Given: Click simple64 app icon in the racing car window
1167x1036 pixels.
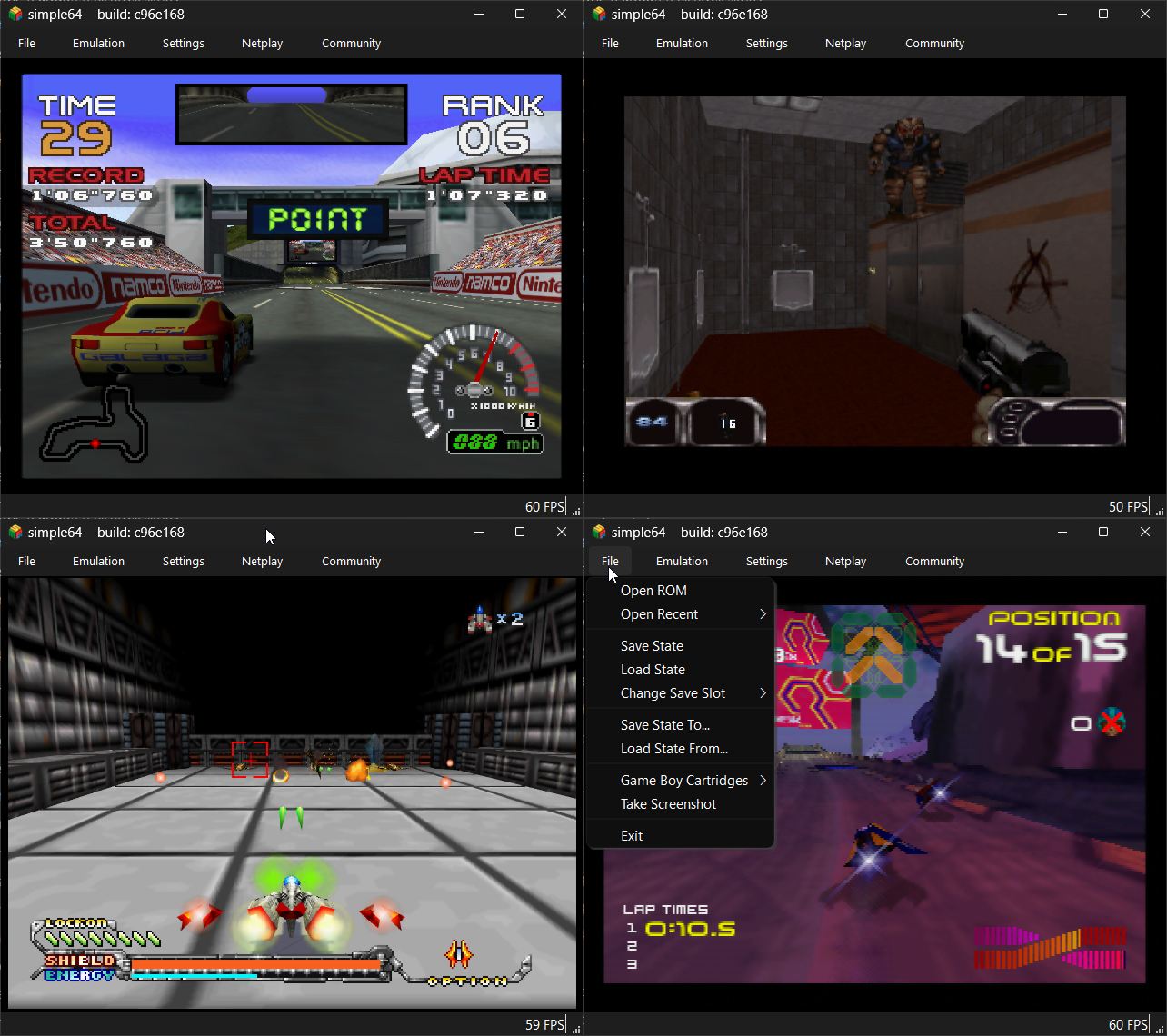Looking at the screenshot, I should coord(15,15).
